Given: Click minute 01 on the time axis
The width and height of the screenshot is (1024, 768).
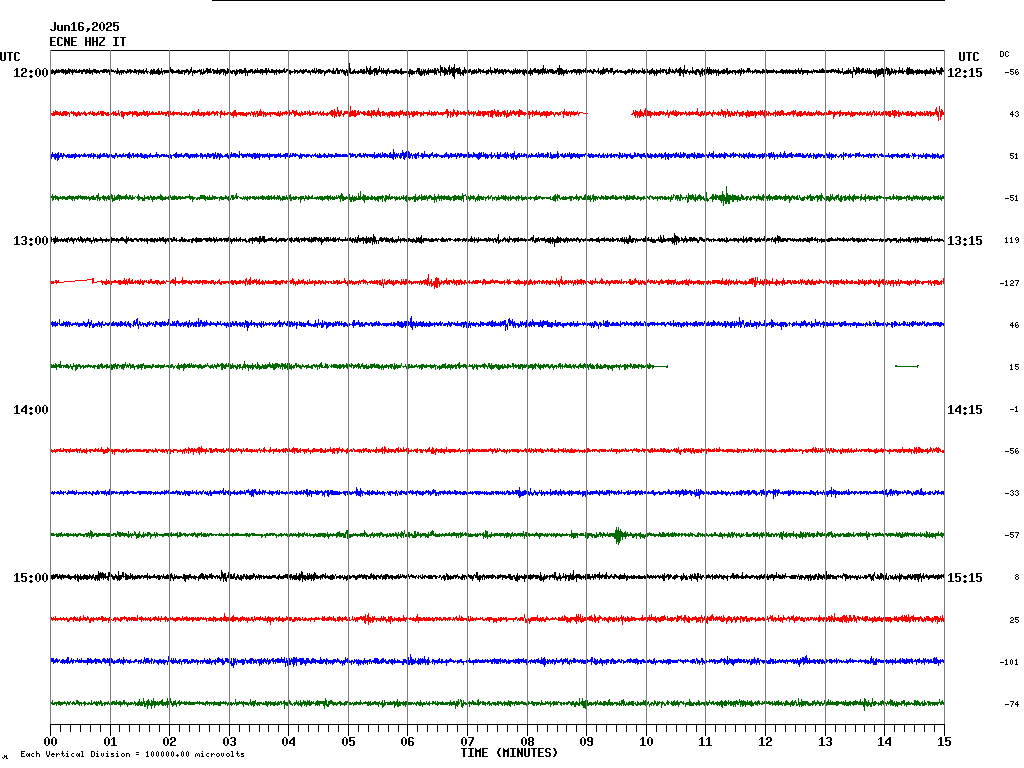Looking at the screenshot, I should coord(110,742).
